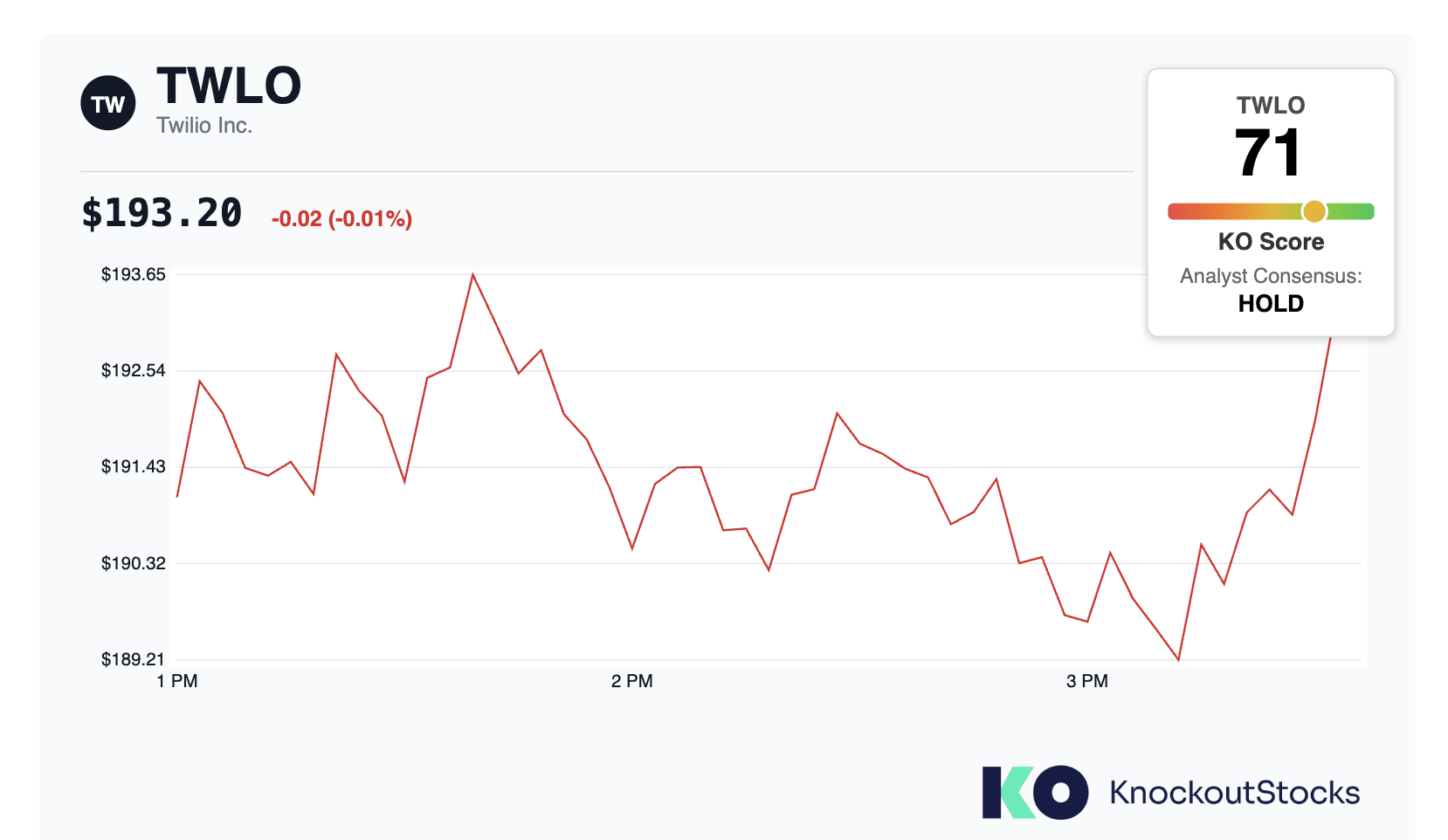Image resolution: width=1448 pixels, height=840 pixels.
Task: Click the KO Score label
Action: click(1271, 242)
